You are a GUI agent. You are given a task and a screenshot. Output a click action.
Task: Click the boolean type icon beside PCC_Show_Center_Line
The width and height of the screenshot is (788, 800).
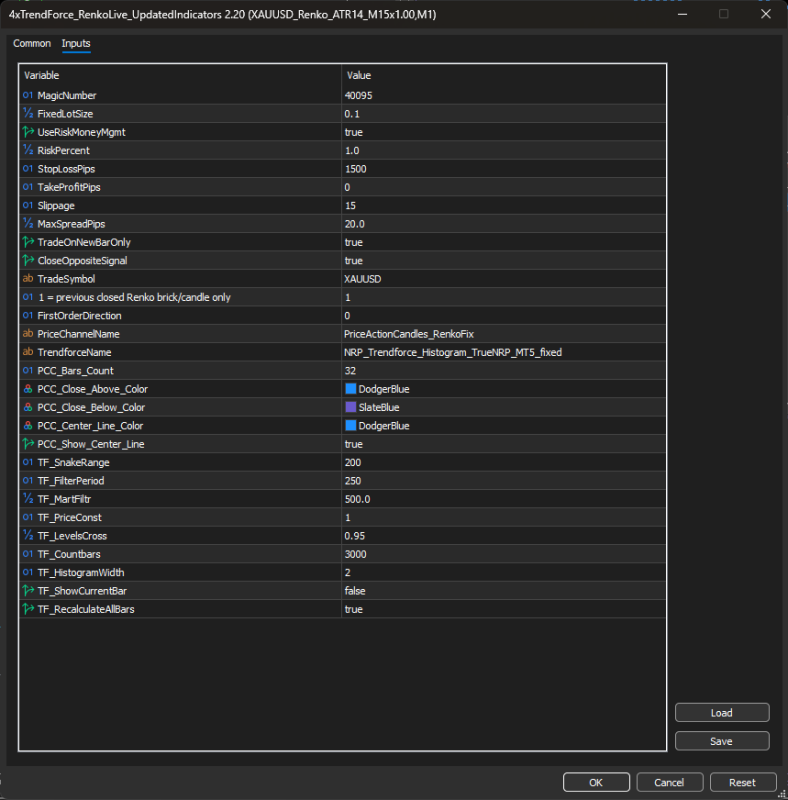coord(28,444)
